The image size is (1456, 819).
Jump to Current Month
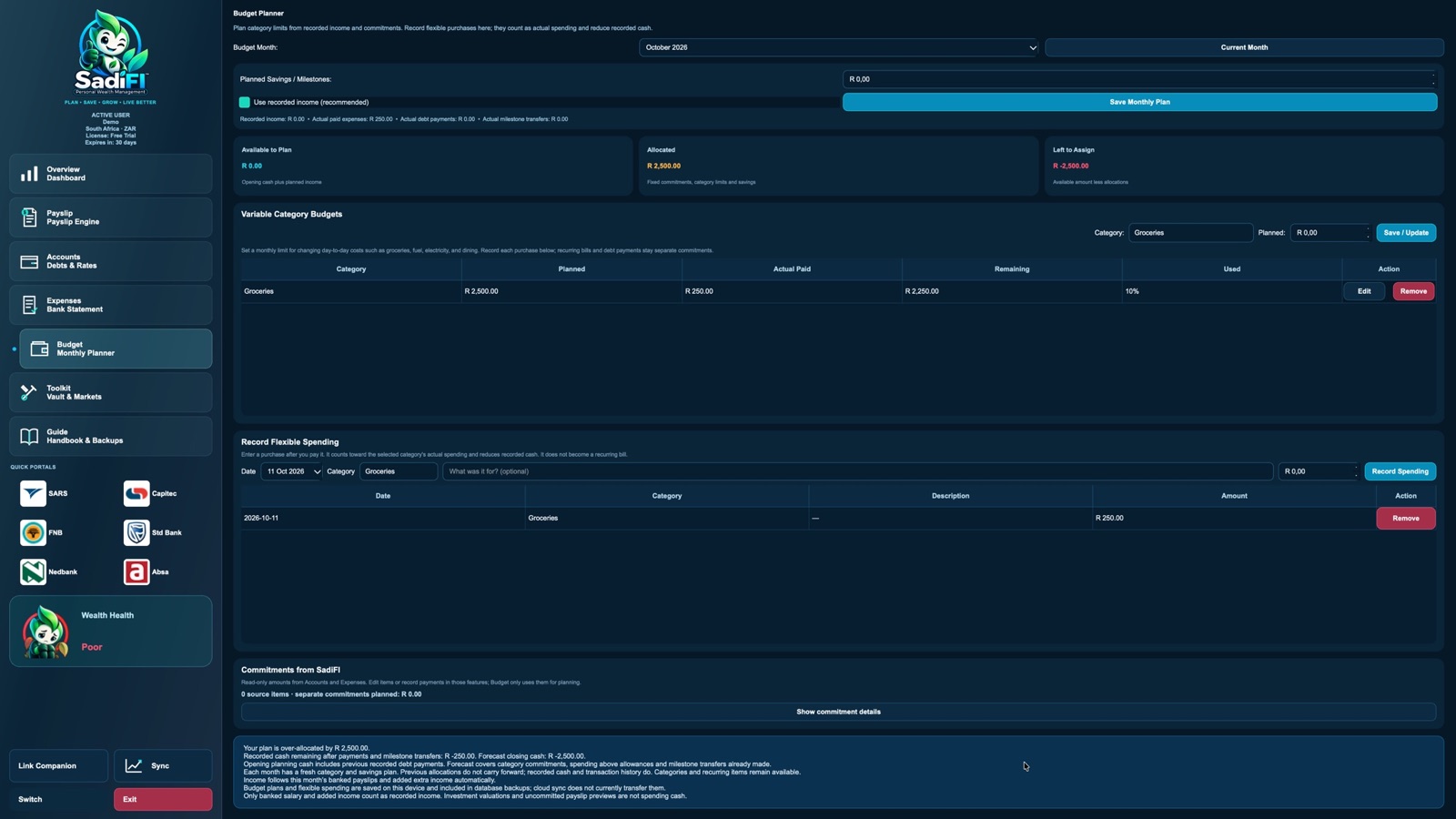pos(1244,47)
